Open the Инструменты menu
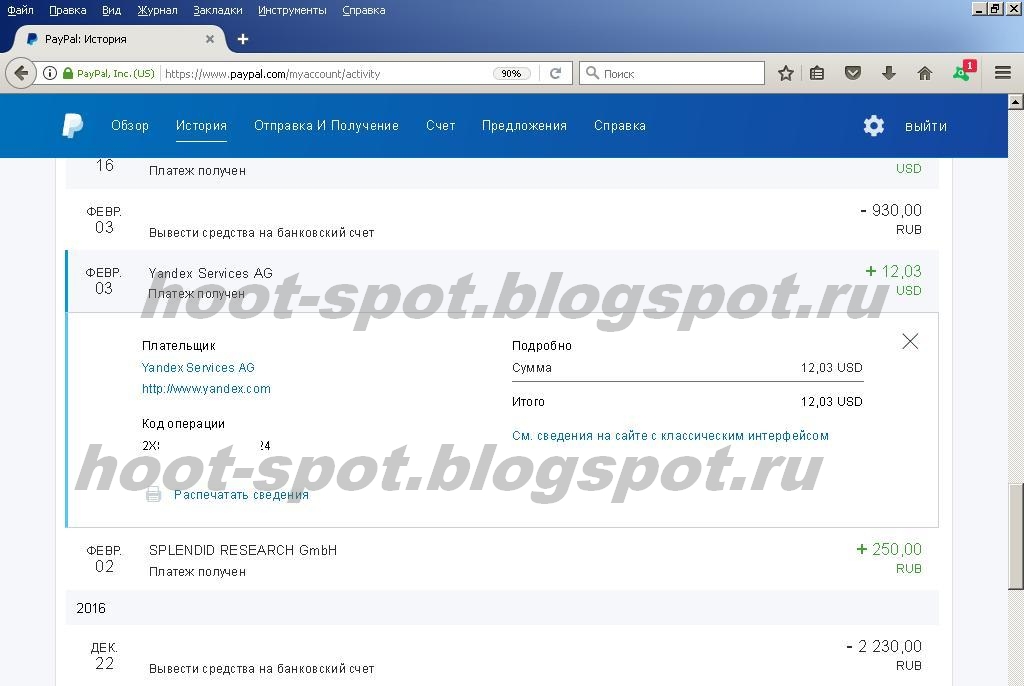The height and width of the screenshot is (686, 1024). [x=292, y=10]
